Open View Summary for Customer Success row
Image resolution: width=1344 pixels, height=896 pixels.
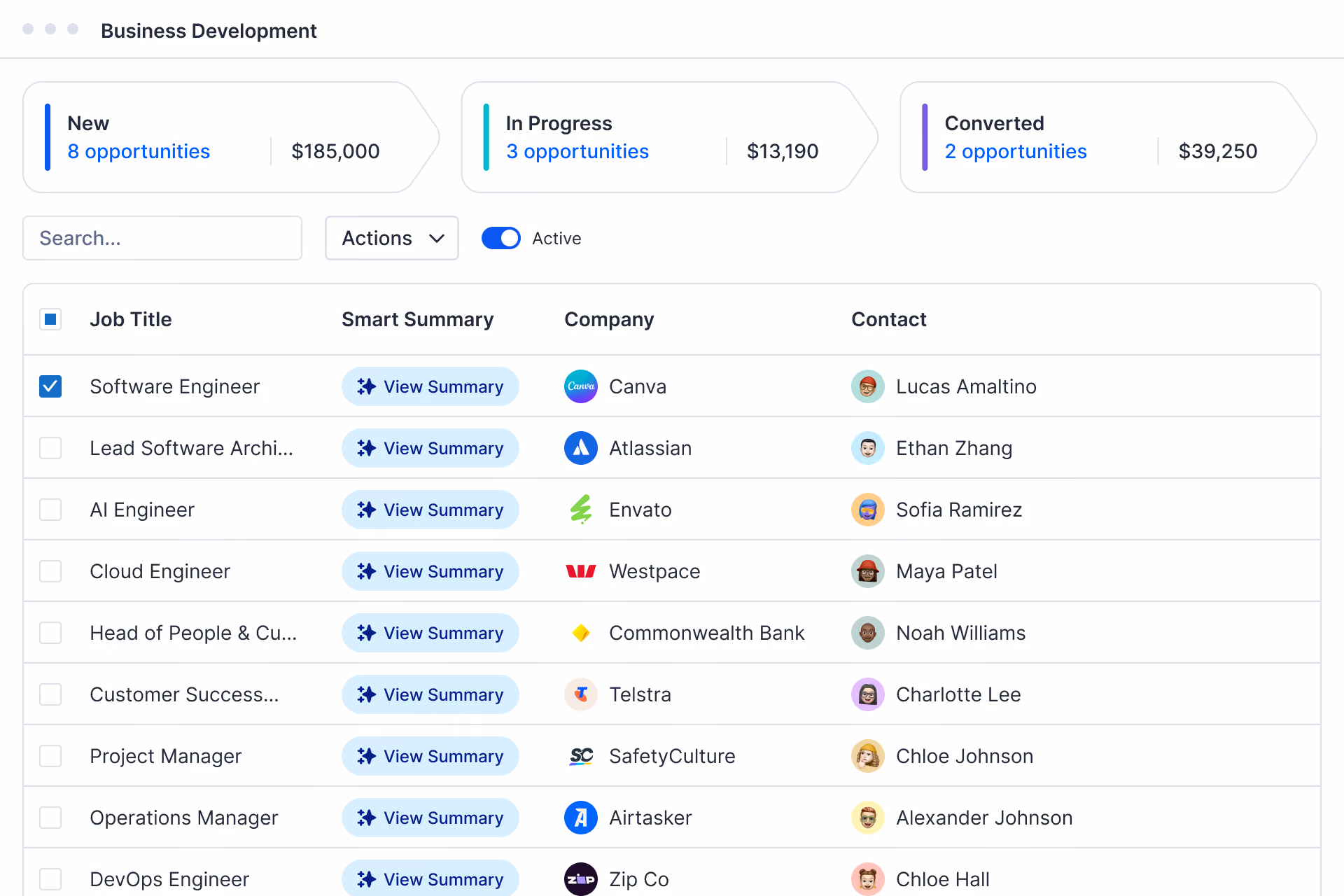430,694
